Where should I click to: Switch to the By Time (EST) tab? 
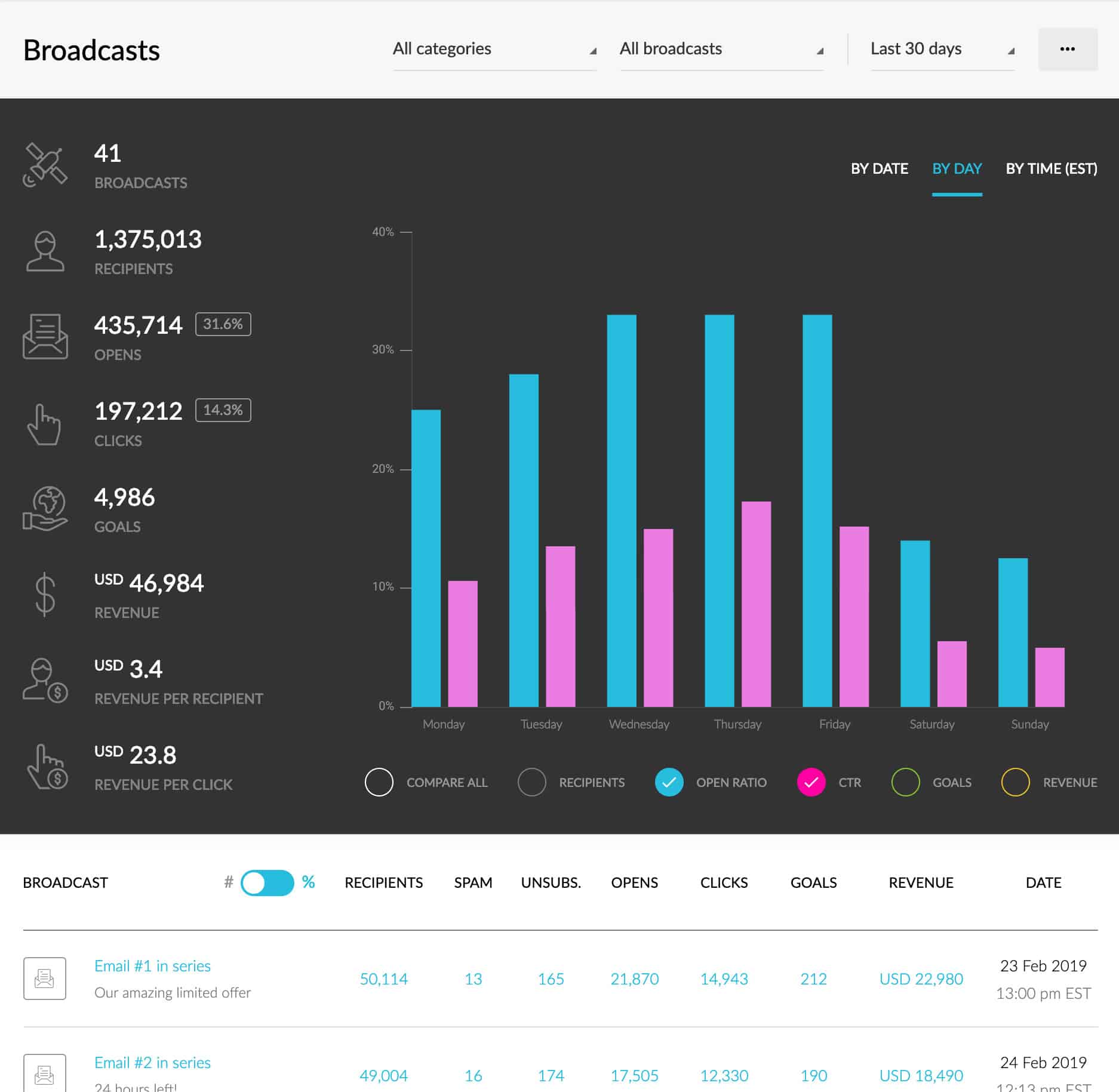pos(1051,169)
